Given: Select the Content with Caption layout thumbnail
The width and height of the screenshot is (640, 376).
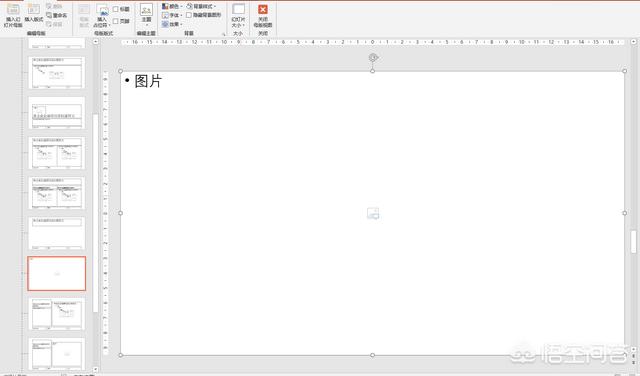Looking at the screenshot, I should pos(57,314).
